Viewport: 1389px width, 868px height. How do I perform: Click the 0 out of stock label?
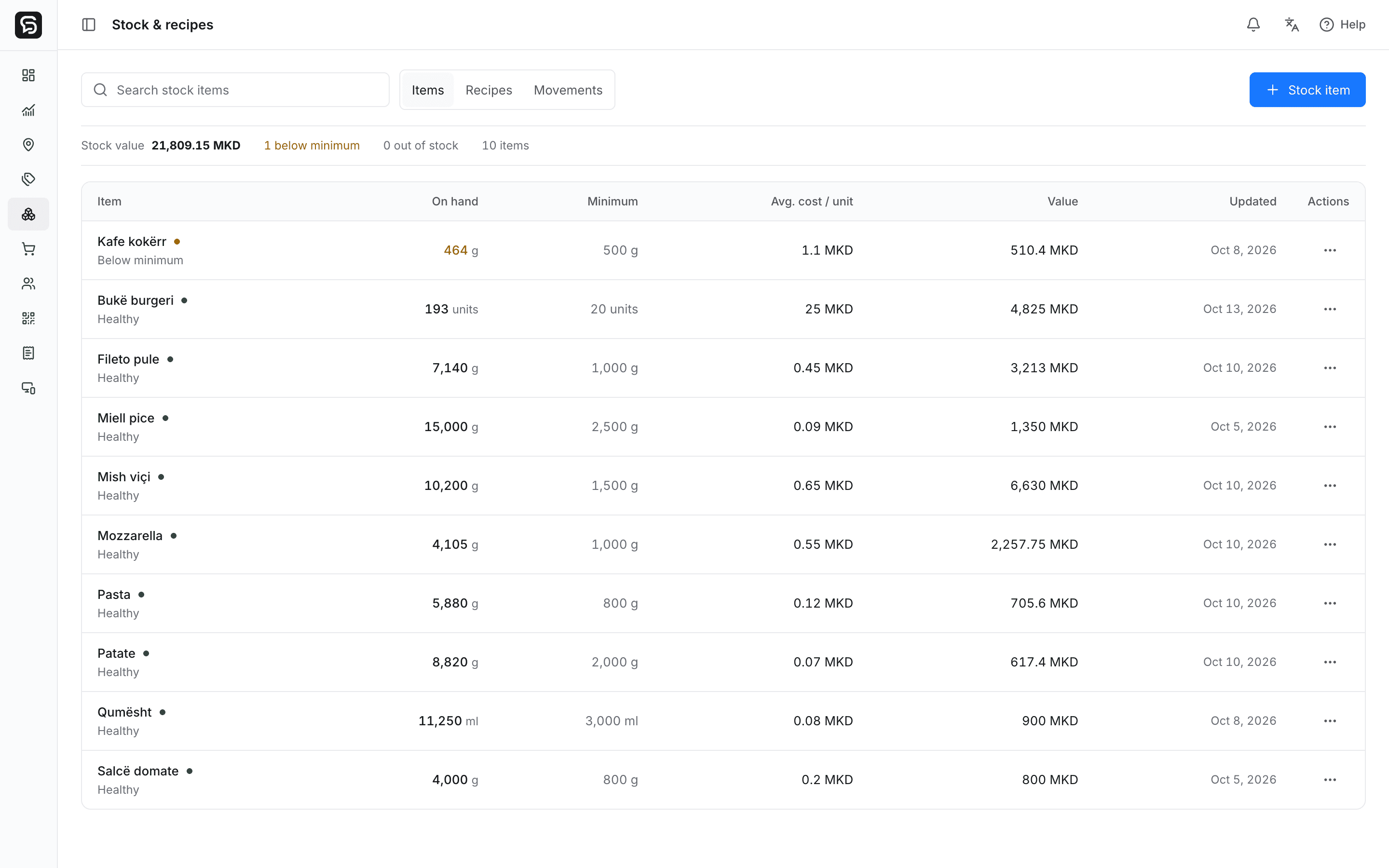tap(421, 145)
